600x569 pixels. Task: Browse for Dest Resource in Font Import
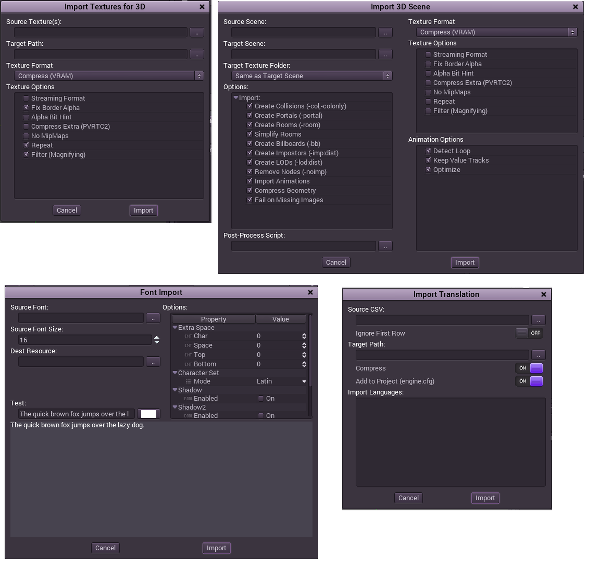pos(153,362)
